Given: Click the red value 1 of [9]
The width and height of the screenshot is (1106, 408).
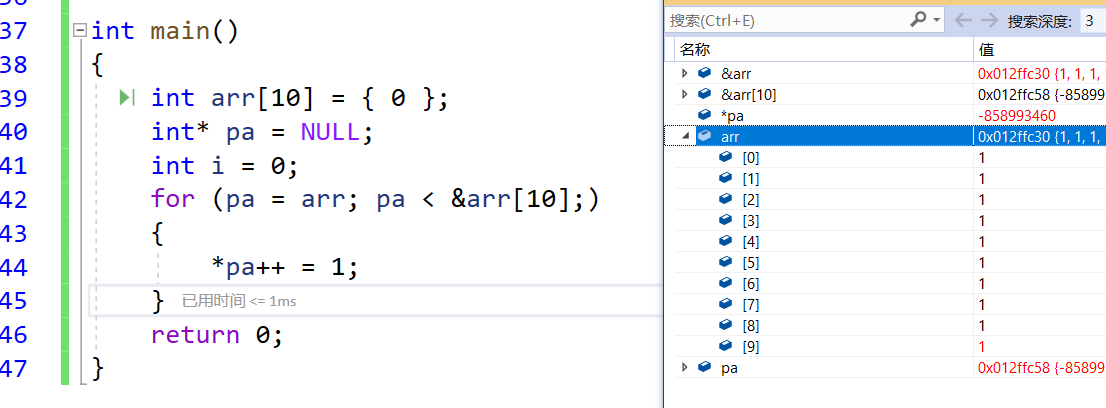Looking at the screenshot, I should coord(982,347).
